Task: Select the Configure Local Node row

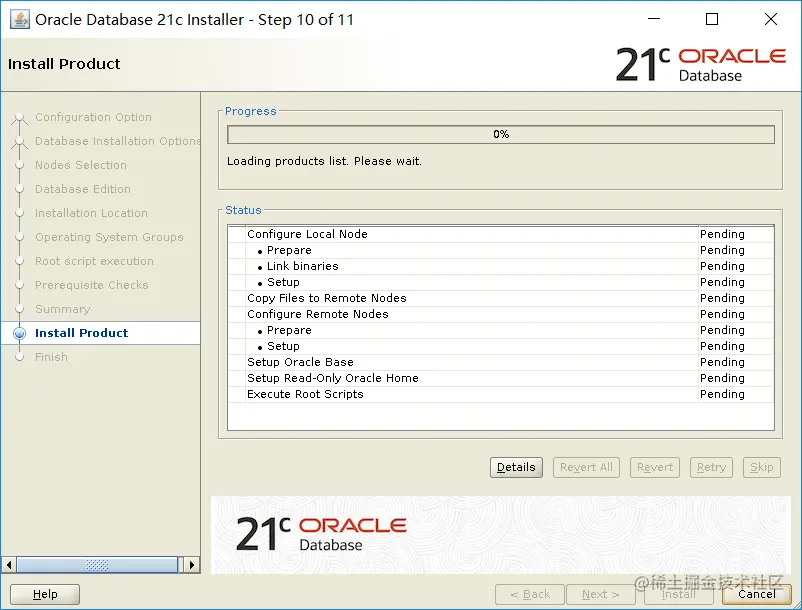Action: [x=501, y=234]
